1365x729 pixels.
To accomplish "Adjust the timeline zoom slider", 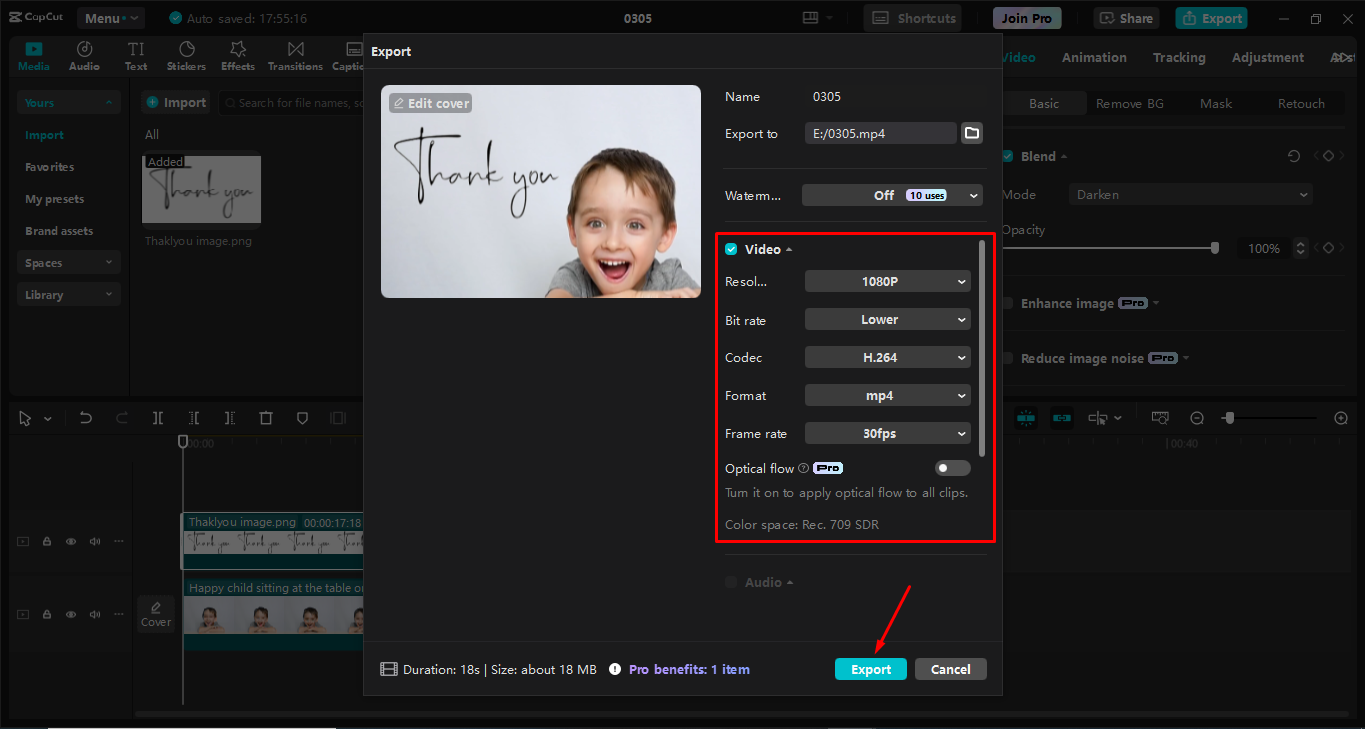I will pos(1228,418).
